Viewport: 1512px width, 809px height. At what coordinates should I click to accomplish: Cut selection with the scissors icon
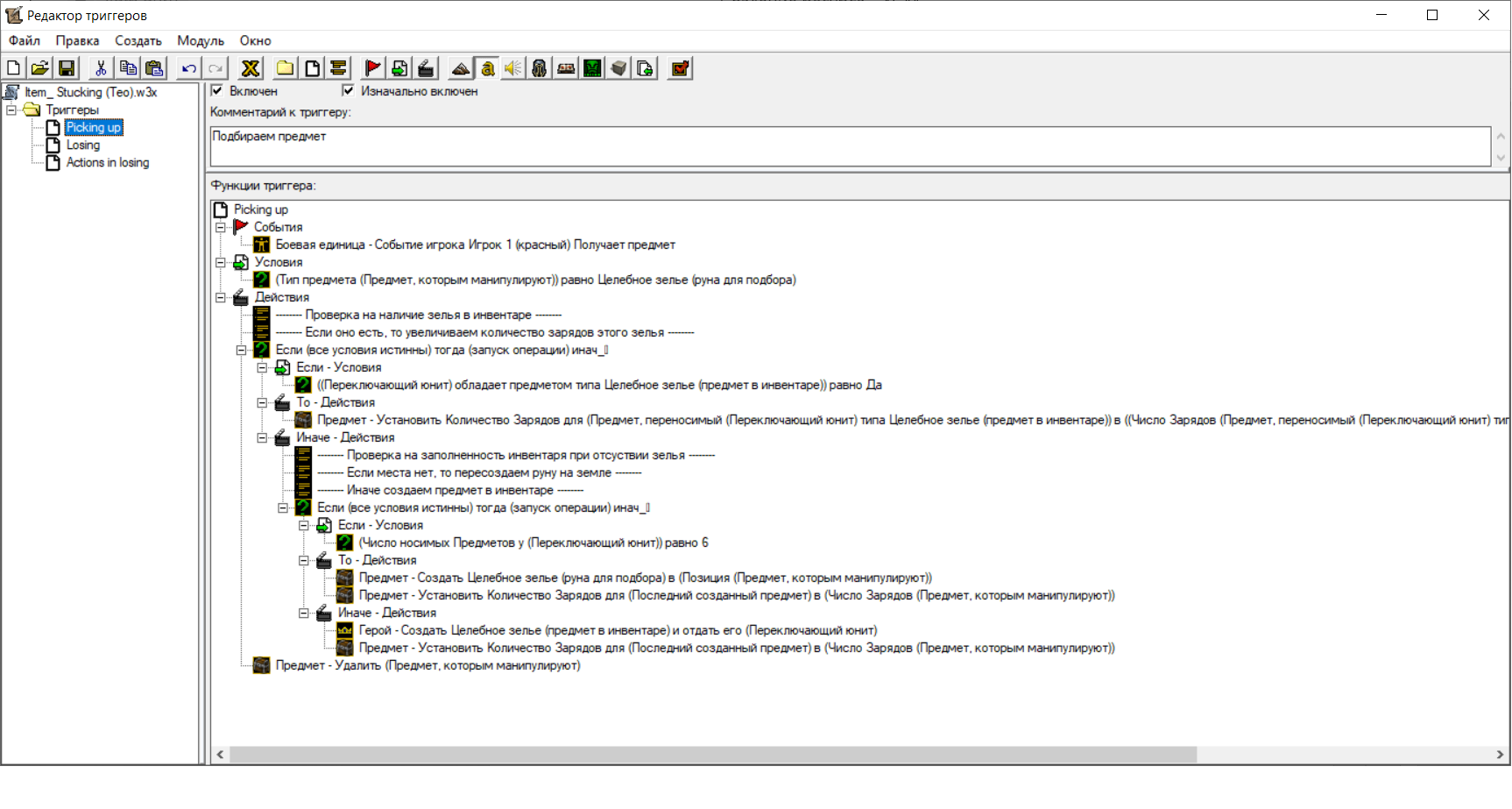101,68
